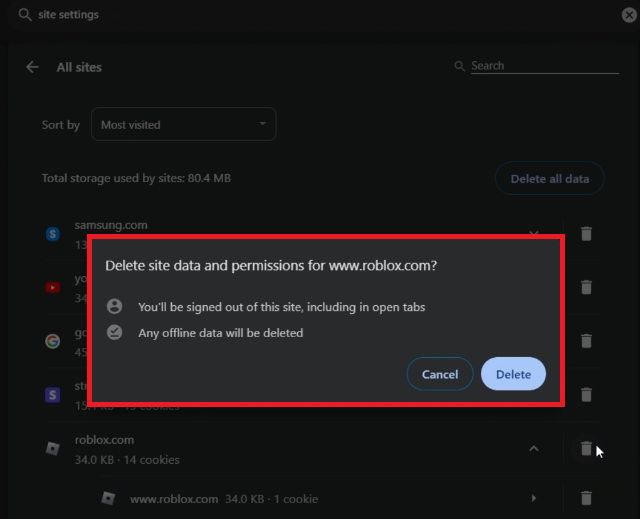
Task: Click the Google site favicon
Action: [53, 341]
